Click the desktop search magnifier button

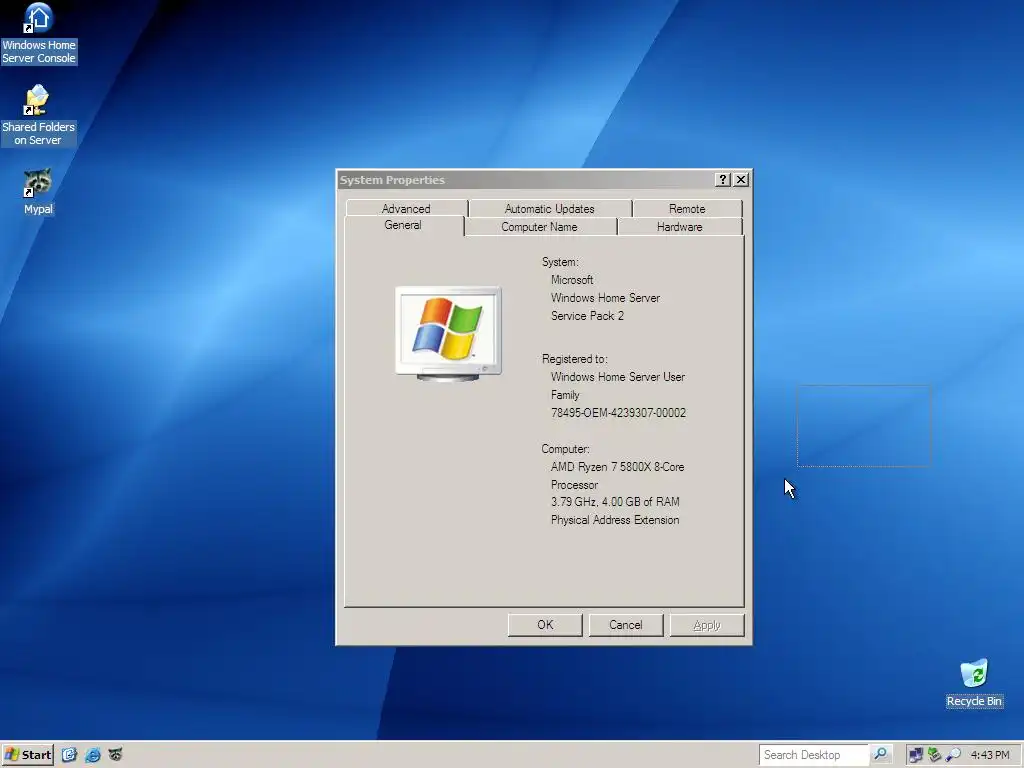point(880,755)
